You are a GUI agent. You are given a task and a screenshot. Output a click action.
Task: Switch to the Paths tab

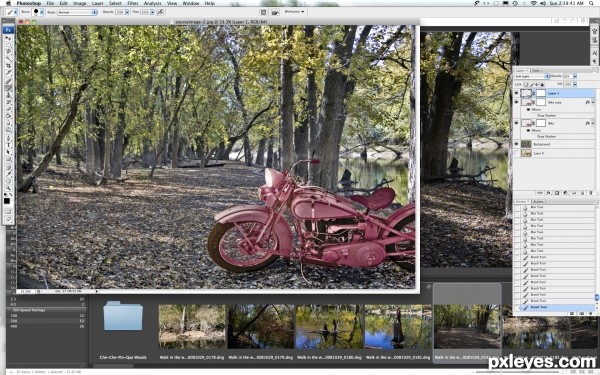(536, 70)
